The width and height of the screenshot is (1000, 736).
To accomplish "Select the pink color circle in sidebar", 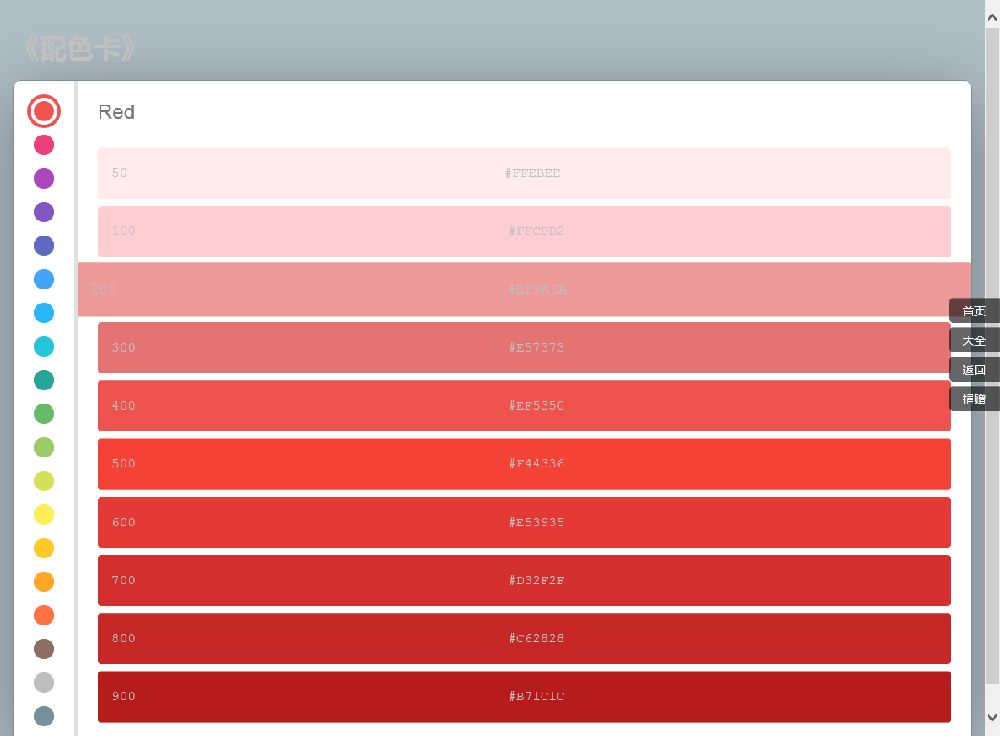I will coord(44,145).
